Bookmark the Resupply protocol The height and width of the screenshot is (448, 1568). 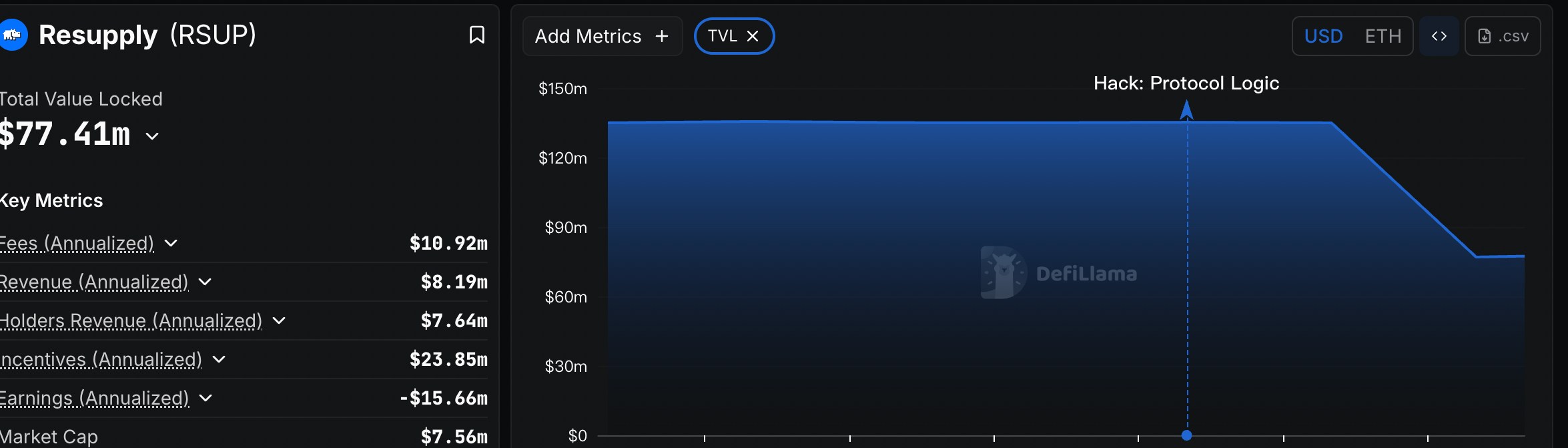click(x=476, y=35)
